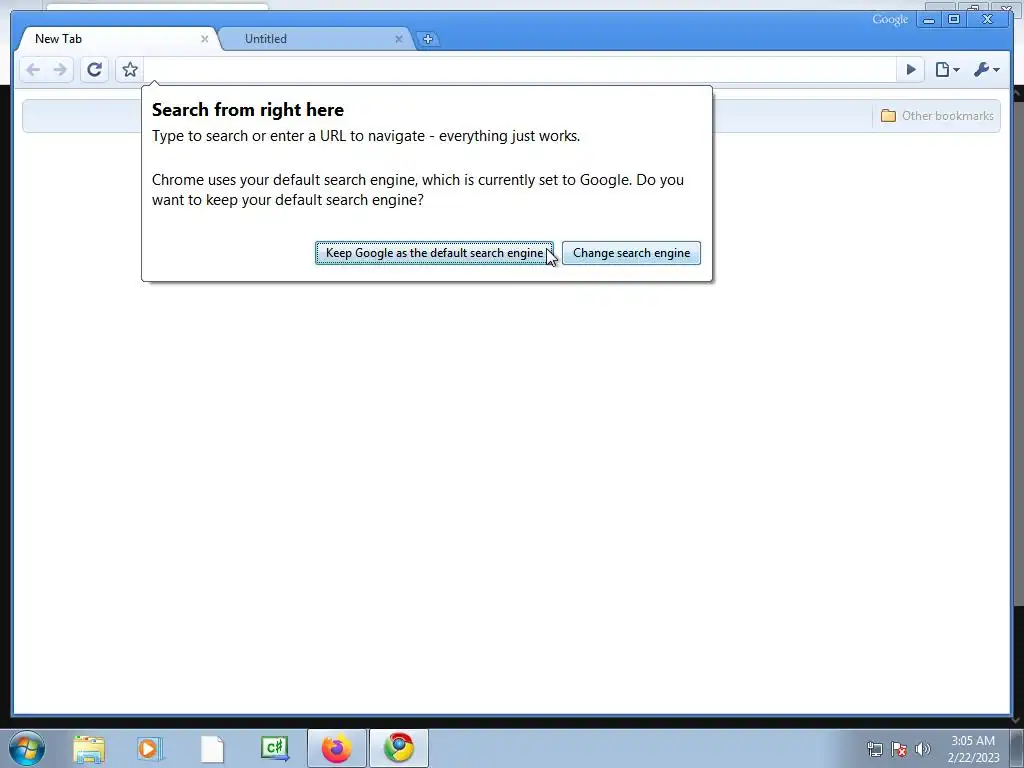Switch to the New Tab tab
The height and width of the screenshot is (768, 1024).
[118, 39]
